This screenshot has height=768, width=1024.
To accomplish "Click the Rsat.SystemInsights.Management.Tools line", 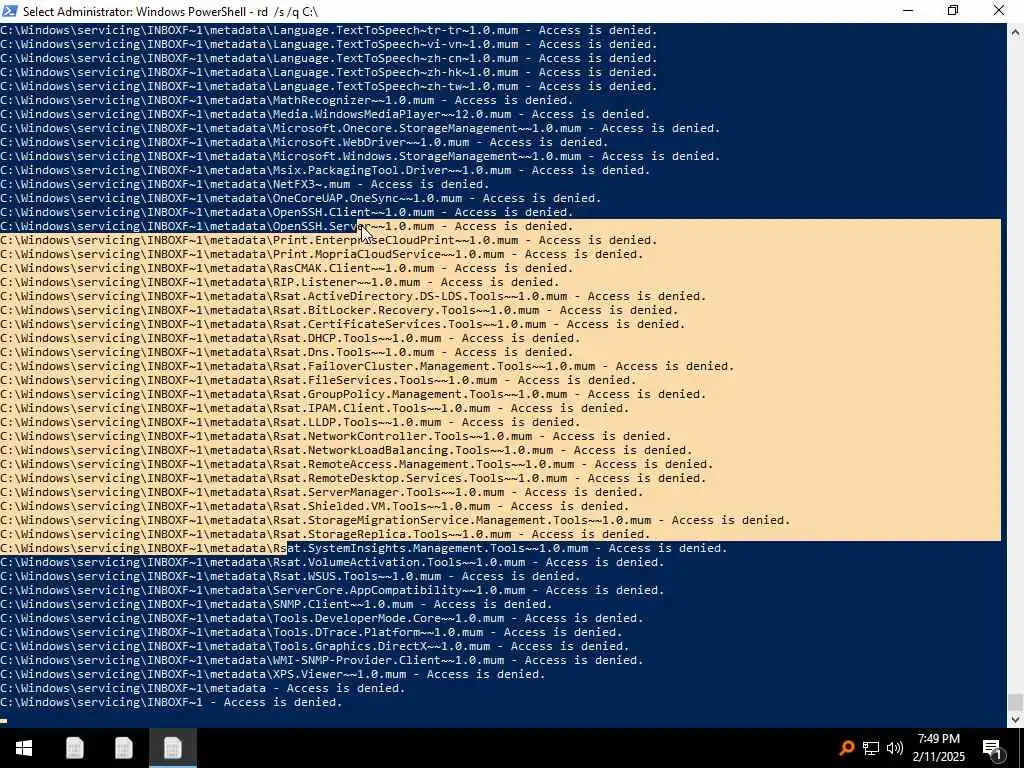I will 364,548.
